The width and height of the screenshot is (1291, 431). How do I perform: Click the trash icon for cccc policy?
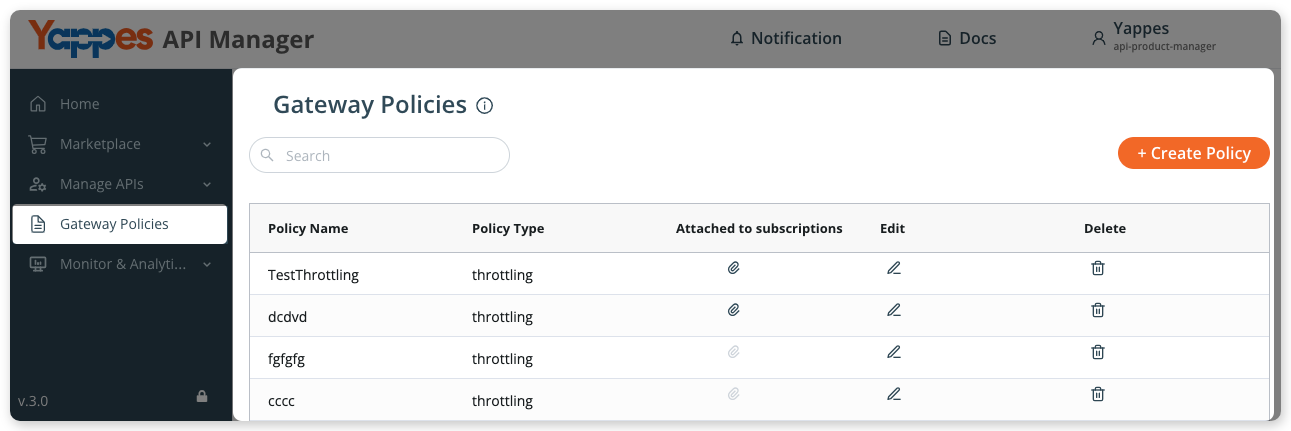[x=1097, y=394]
